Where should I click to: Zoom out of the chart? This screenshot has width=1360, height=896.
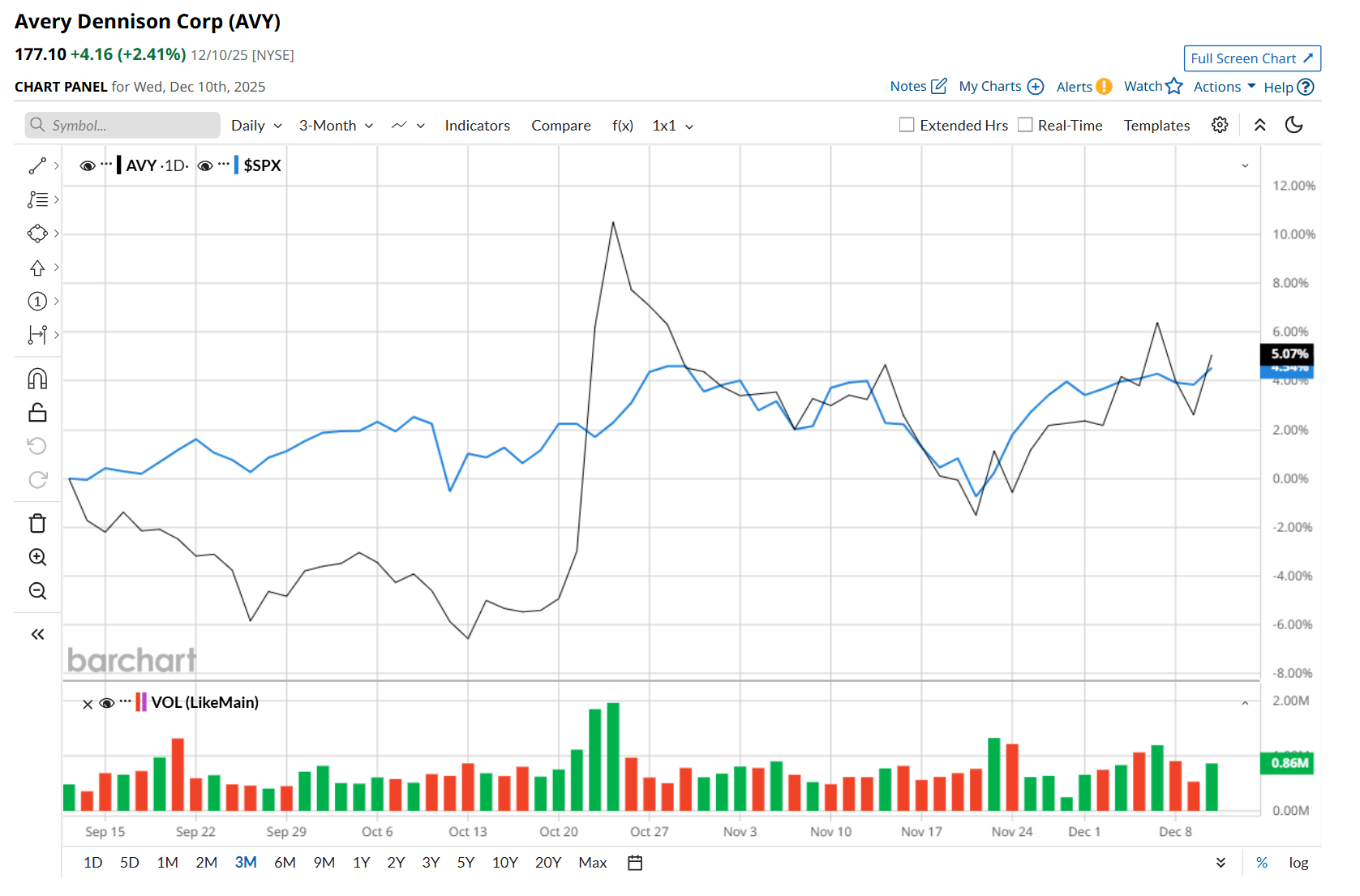(37, 591)
